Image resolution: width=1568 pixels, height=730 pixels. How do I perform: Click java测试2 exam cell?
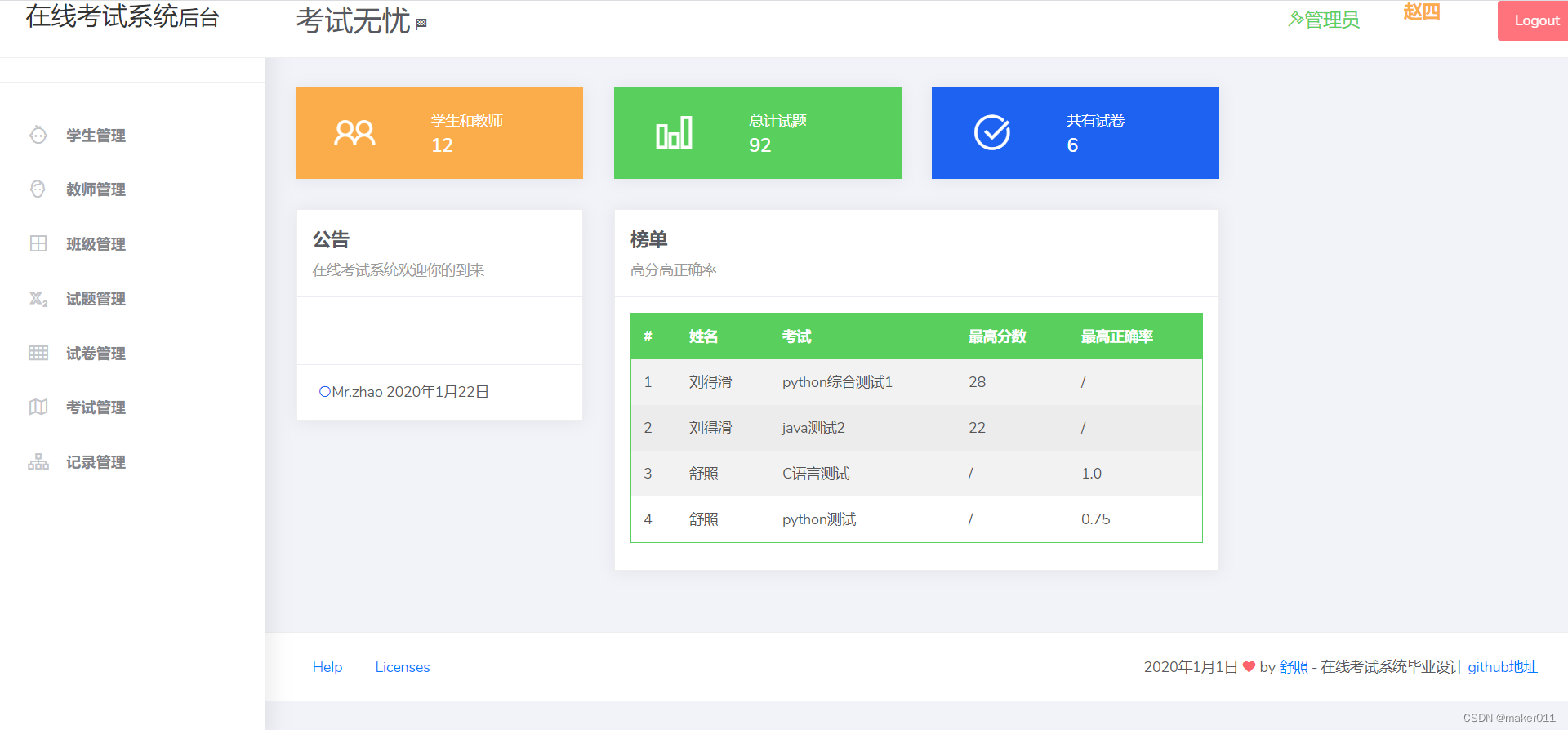(813, 428)
